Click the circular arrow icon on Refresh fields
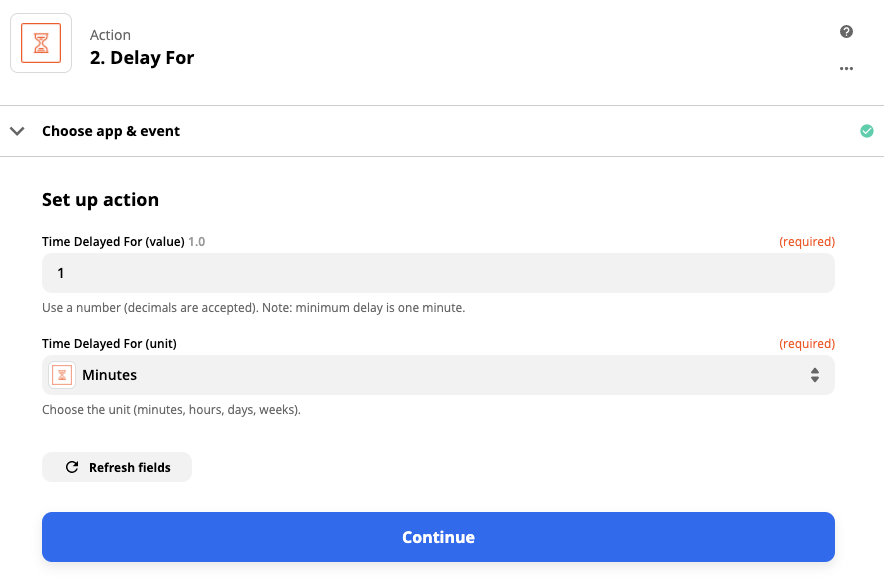This screenshot has width=884, height=580. (x=72, y=467)
